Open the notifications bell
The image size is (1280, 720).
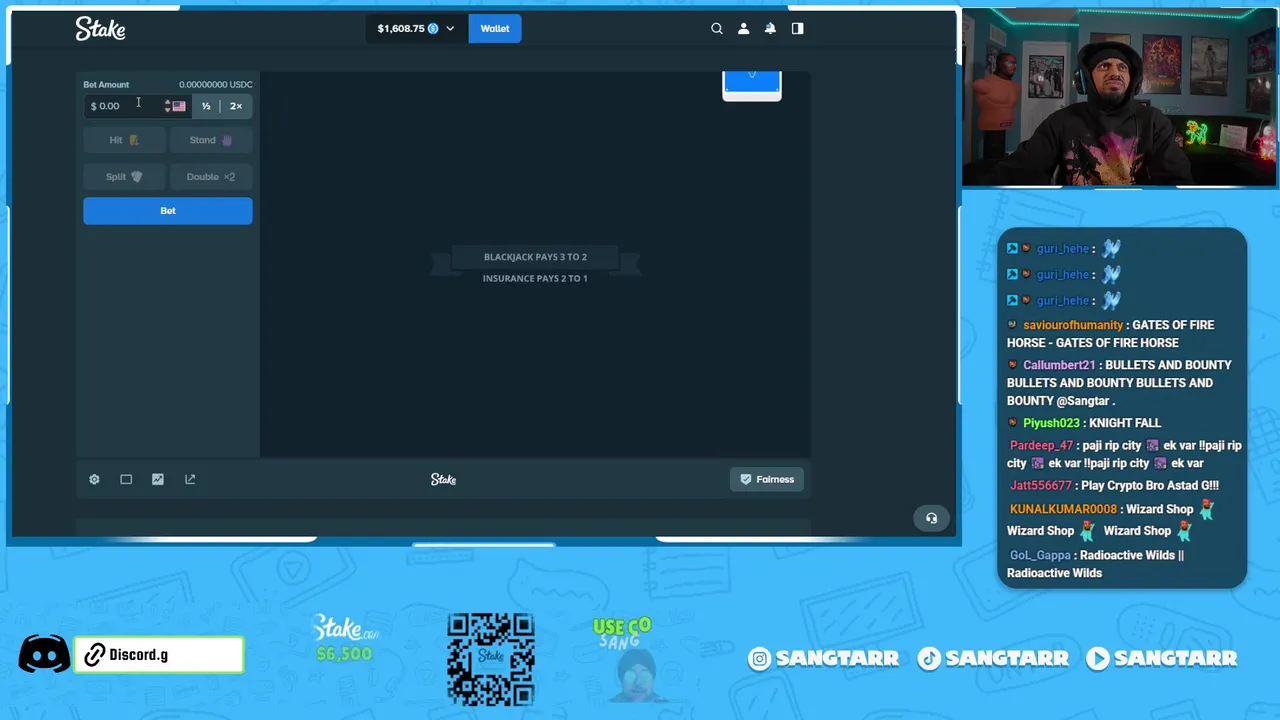click(x=770, y=29)
